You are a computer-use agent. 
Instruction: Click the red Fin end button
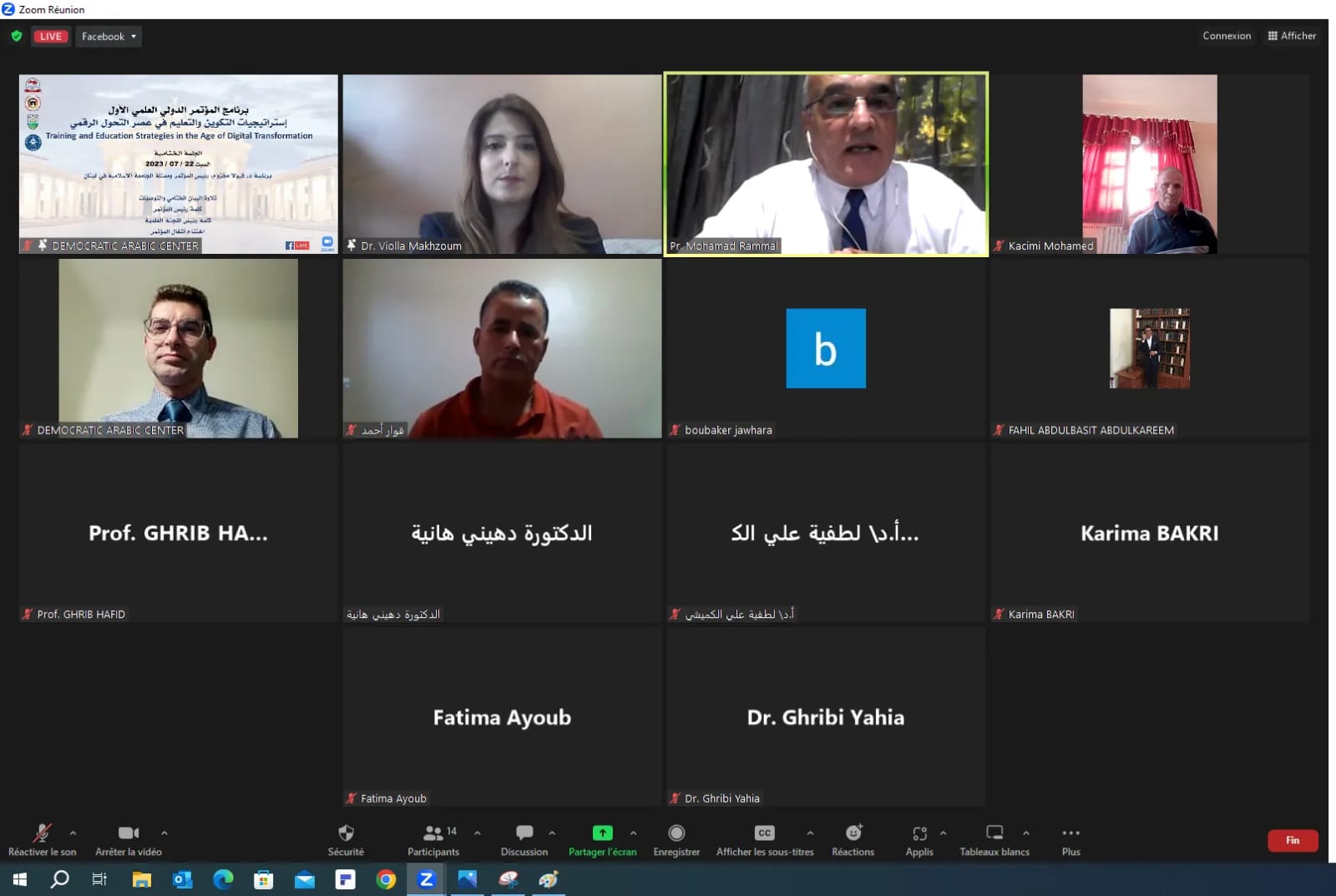[1292, 840]
